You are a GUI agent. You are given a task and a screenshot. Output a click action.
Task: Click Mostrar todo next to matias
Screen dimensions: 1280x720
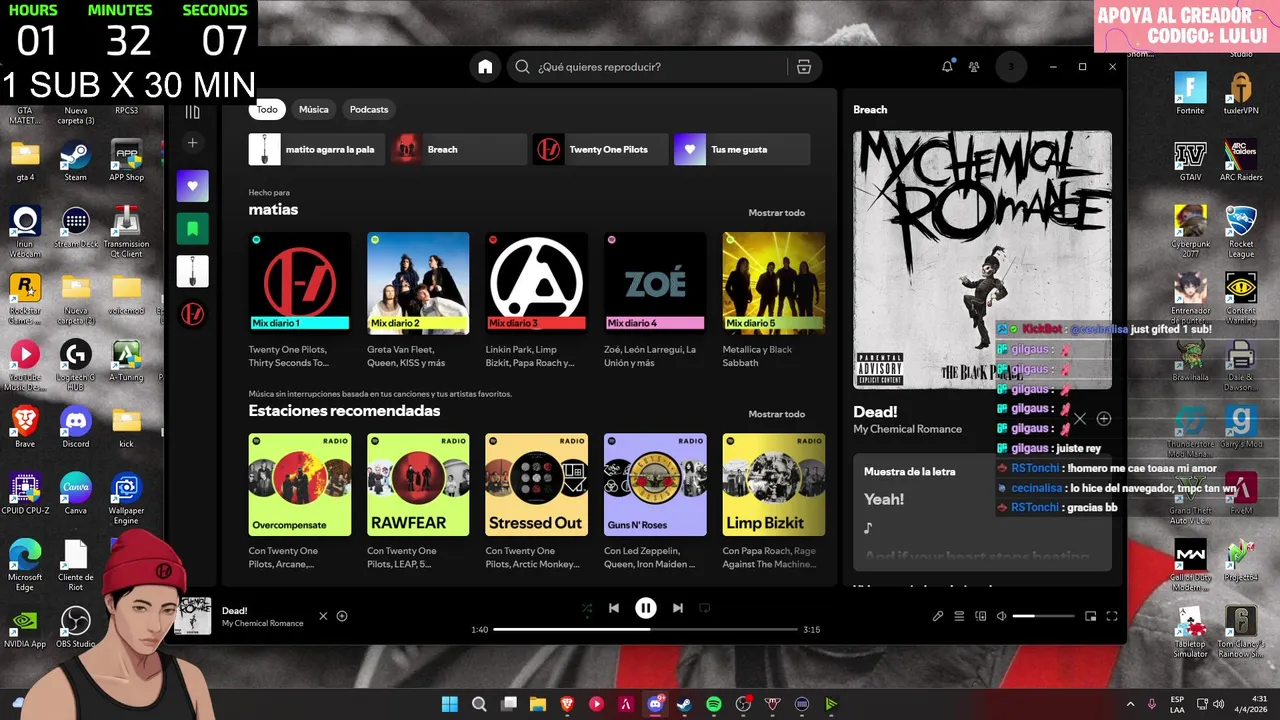pos(777,213)
